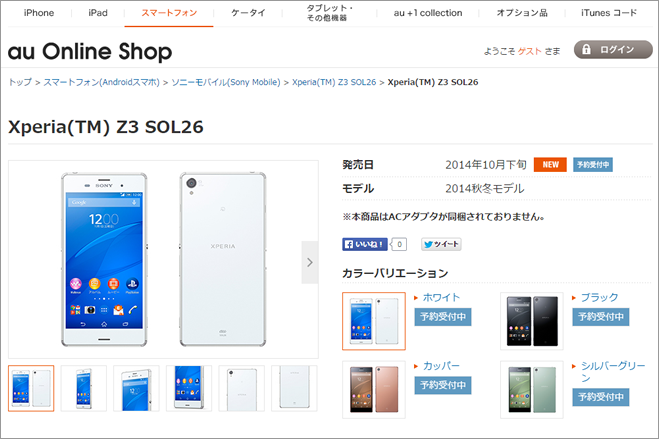The width and height of the screenshot is (659, 439).
Task: Choose the シルバーグリーン color variation image
Action: 532,389
